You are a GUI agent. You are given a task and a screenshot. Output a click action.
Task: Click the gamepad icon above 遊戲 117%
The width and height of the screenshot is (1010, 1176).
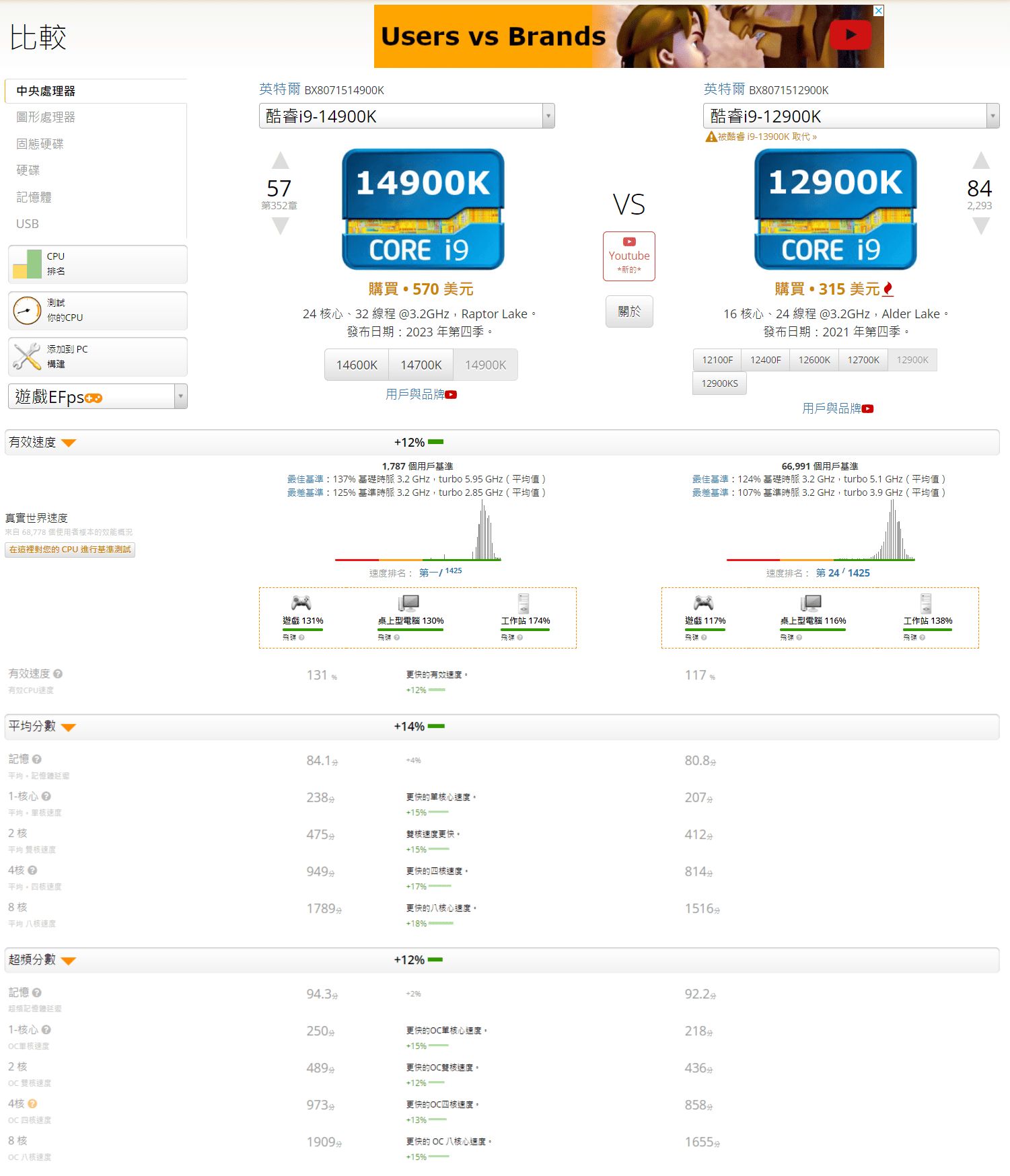pyautogui.click(x=703, y=603)
